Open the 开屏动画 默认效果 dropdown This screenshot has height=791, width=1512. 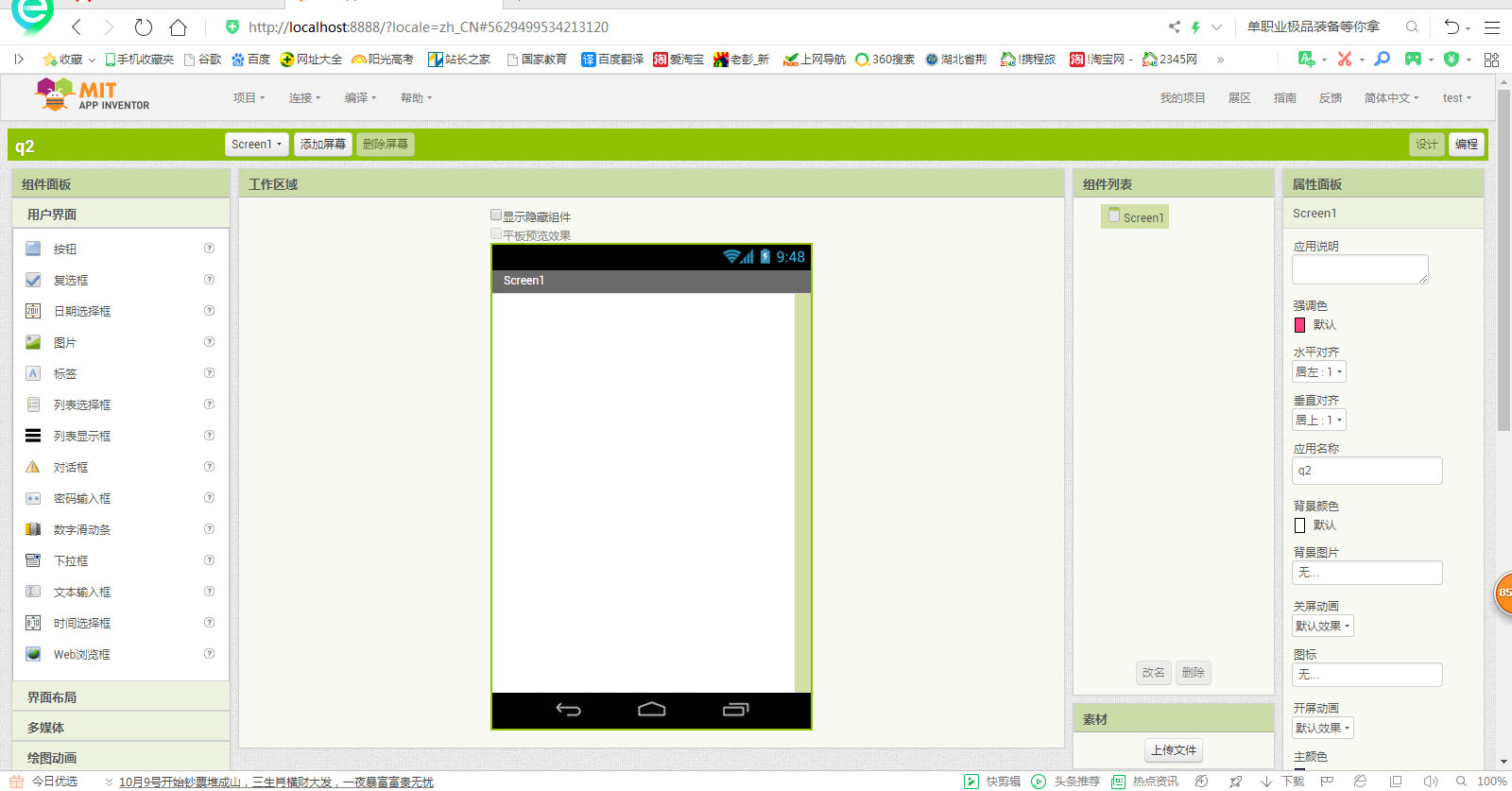(1323, 729)
